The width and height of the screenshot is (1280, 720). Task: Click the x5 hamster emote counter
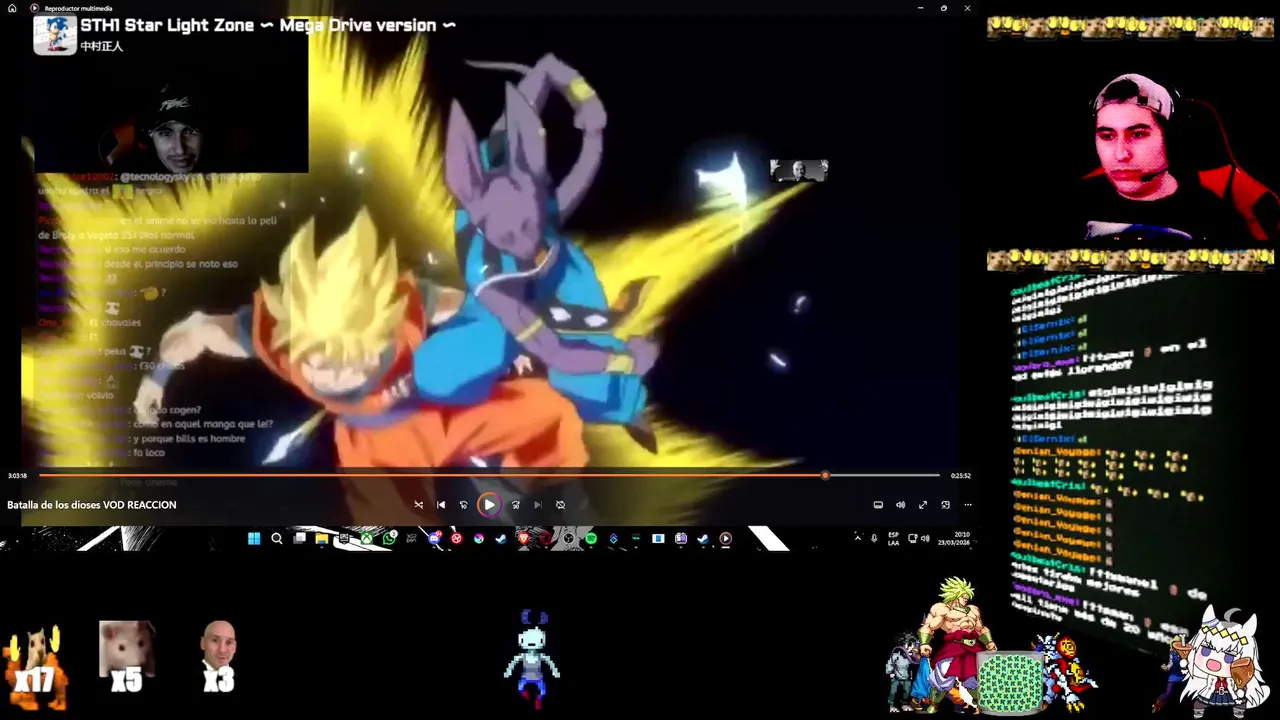(x=127, y=657)
